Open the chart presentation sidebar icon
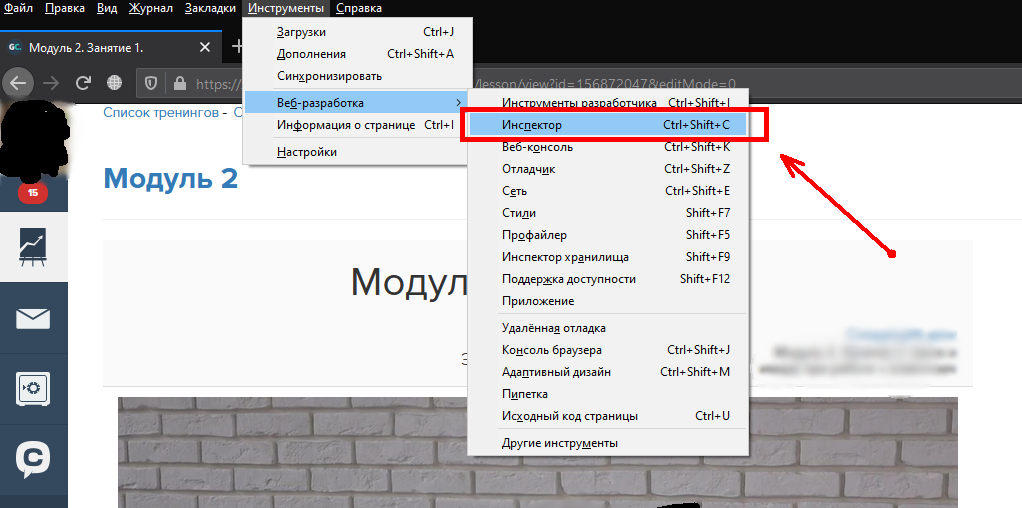1022x508 pixels. (33, 247)
